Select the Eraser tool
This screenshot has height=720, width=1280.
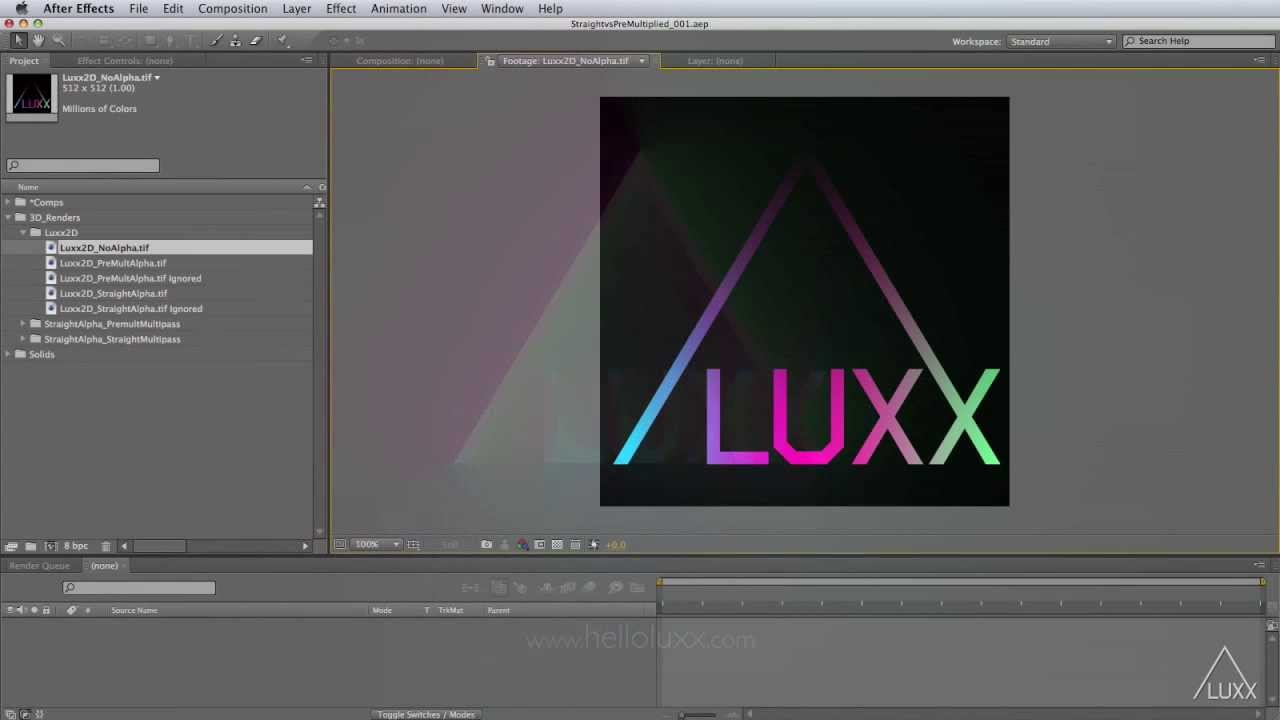pyautogui.click(x=255, y=40)
